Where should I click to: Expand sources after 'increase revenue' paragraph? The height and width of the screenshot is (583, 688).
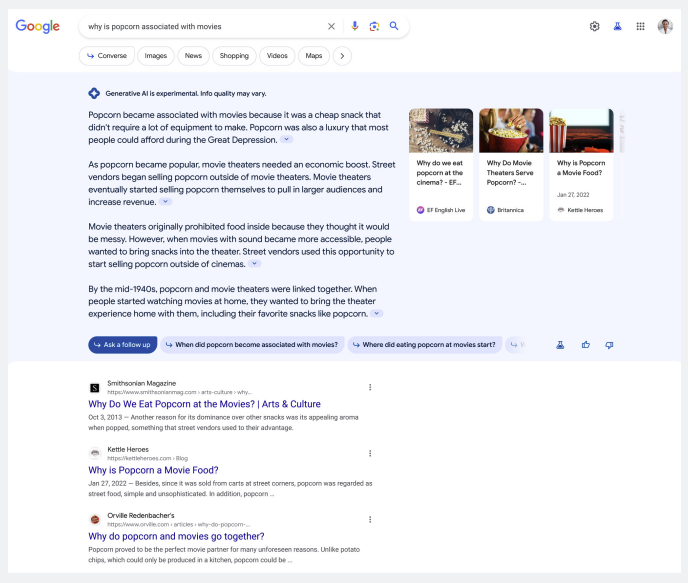[x=166, y=202]
